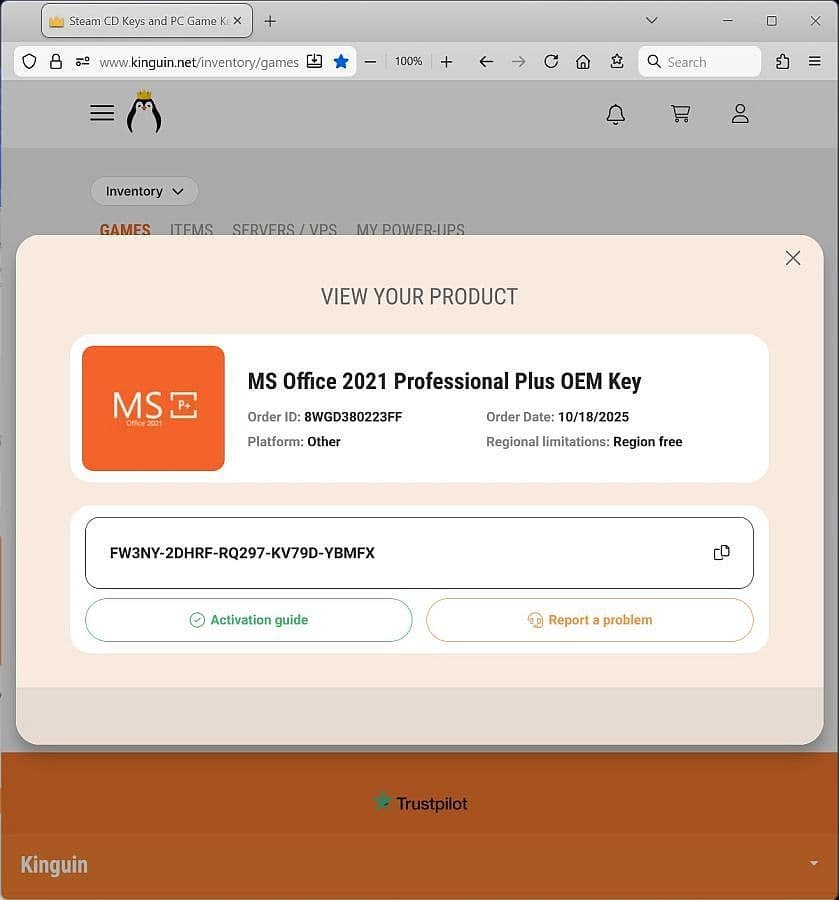839x900 pixels.
Task: Report a problem with this key
Action: pyautogui.click(x=590, y=620)
